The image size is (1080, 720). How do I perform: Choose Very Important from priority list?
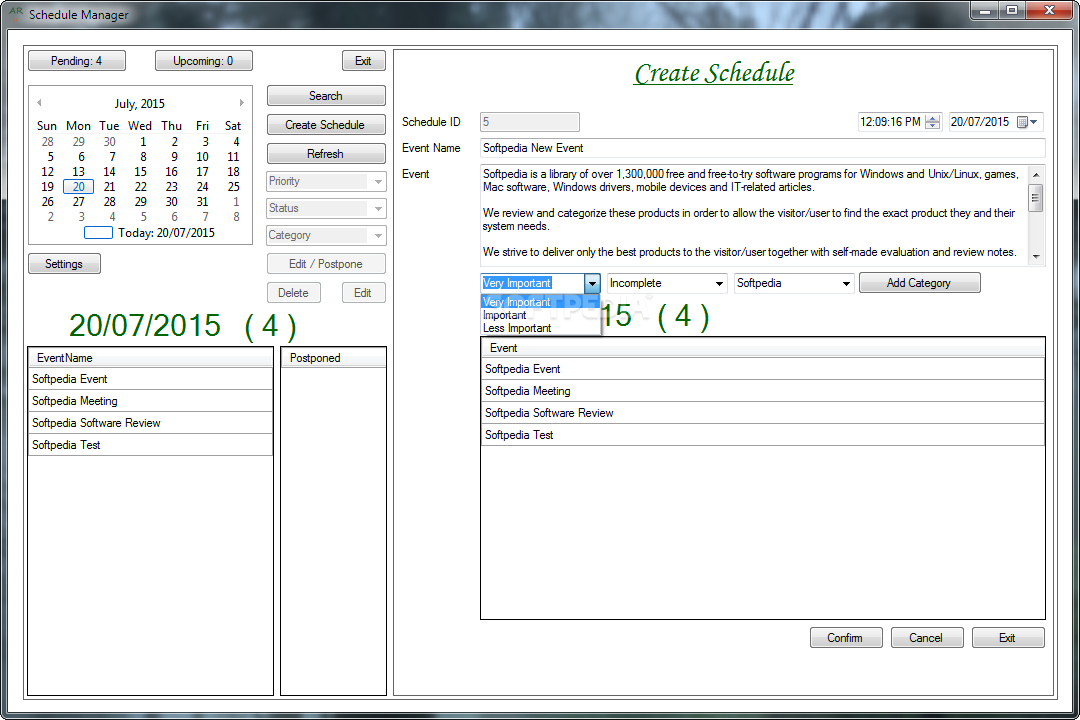(540, 302)
